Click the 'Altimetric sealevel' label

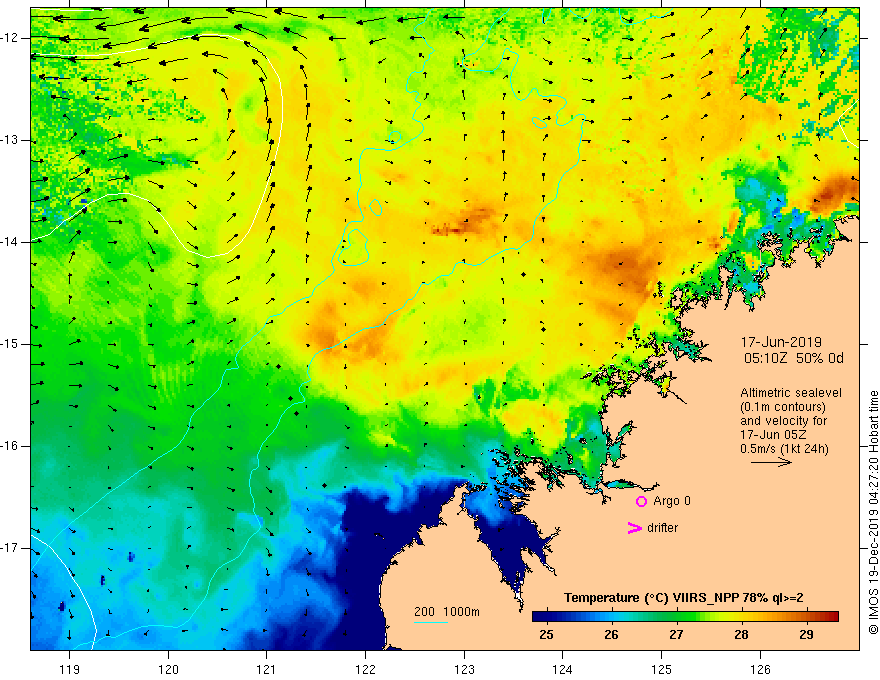[x=791, y=393]
